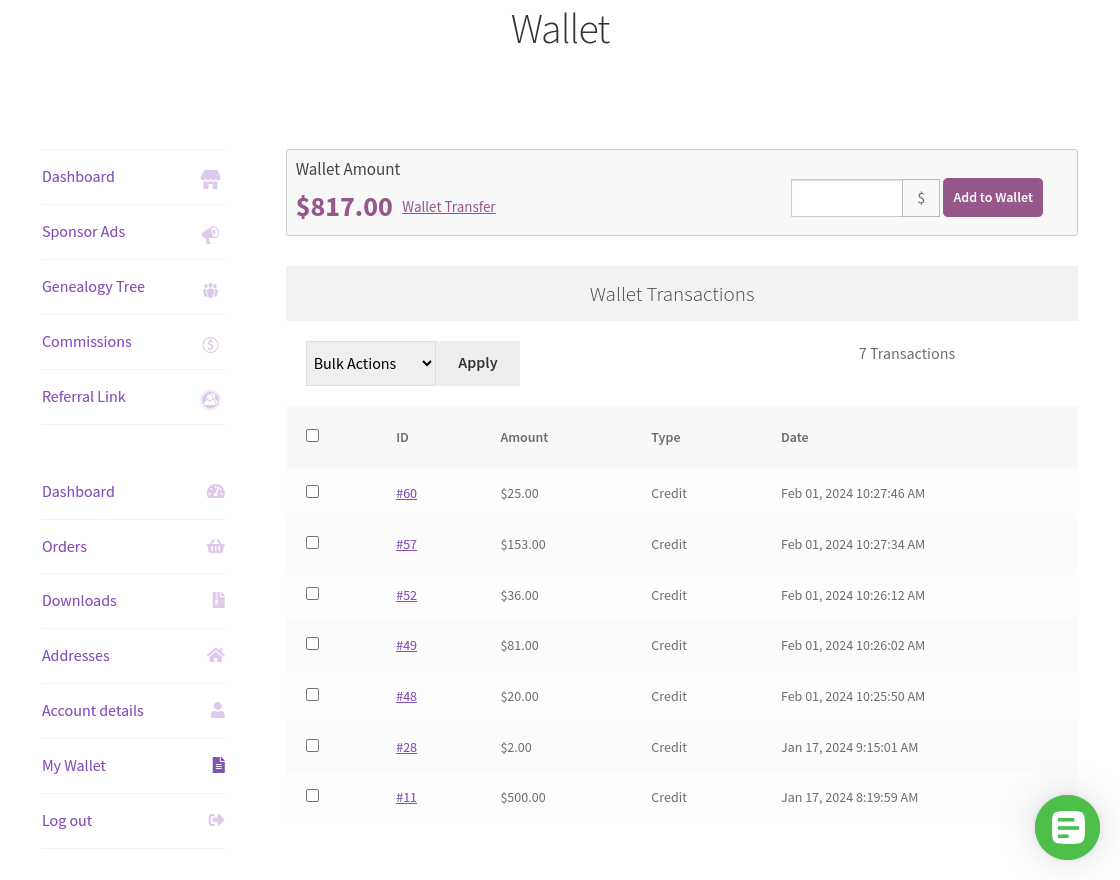Select the Addresses home icon
Viewport: 1120px width, 880px height.
215,655
